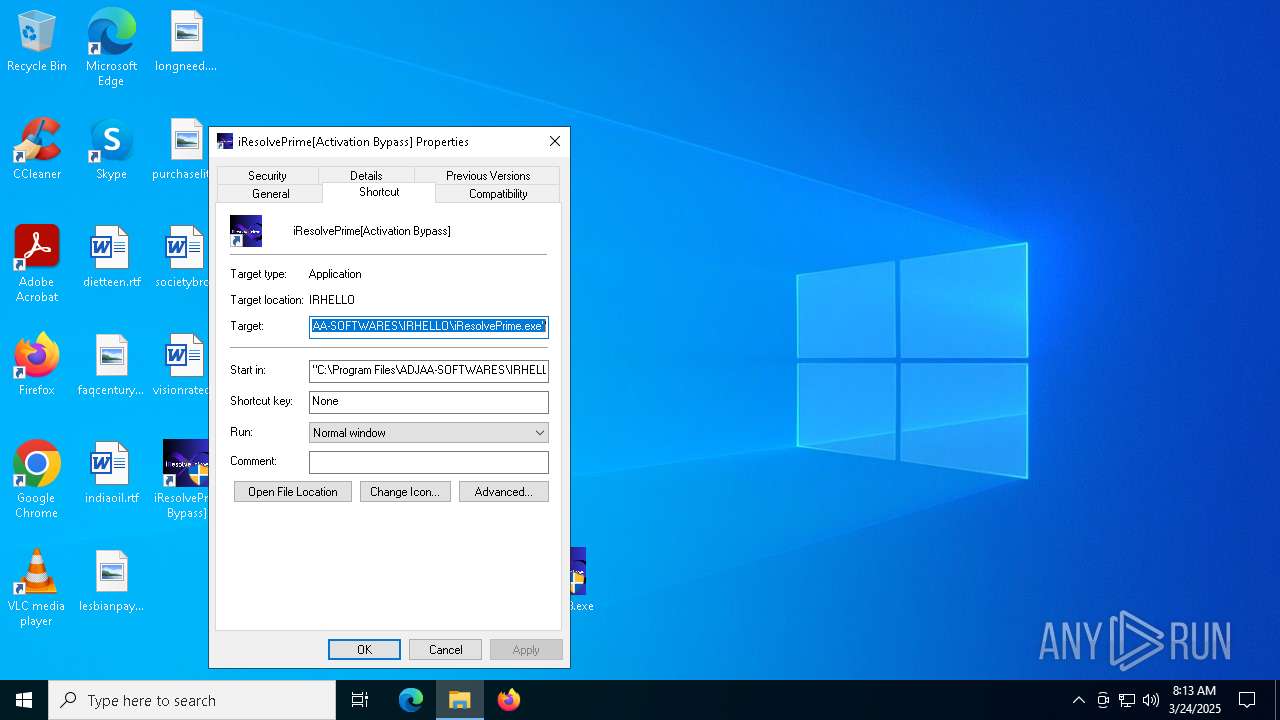This screenshot has height=720, width=1280.
Task: Cancel the Properties dialog
Action: coord(446,650)
